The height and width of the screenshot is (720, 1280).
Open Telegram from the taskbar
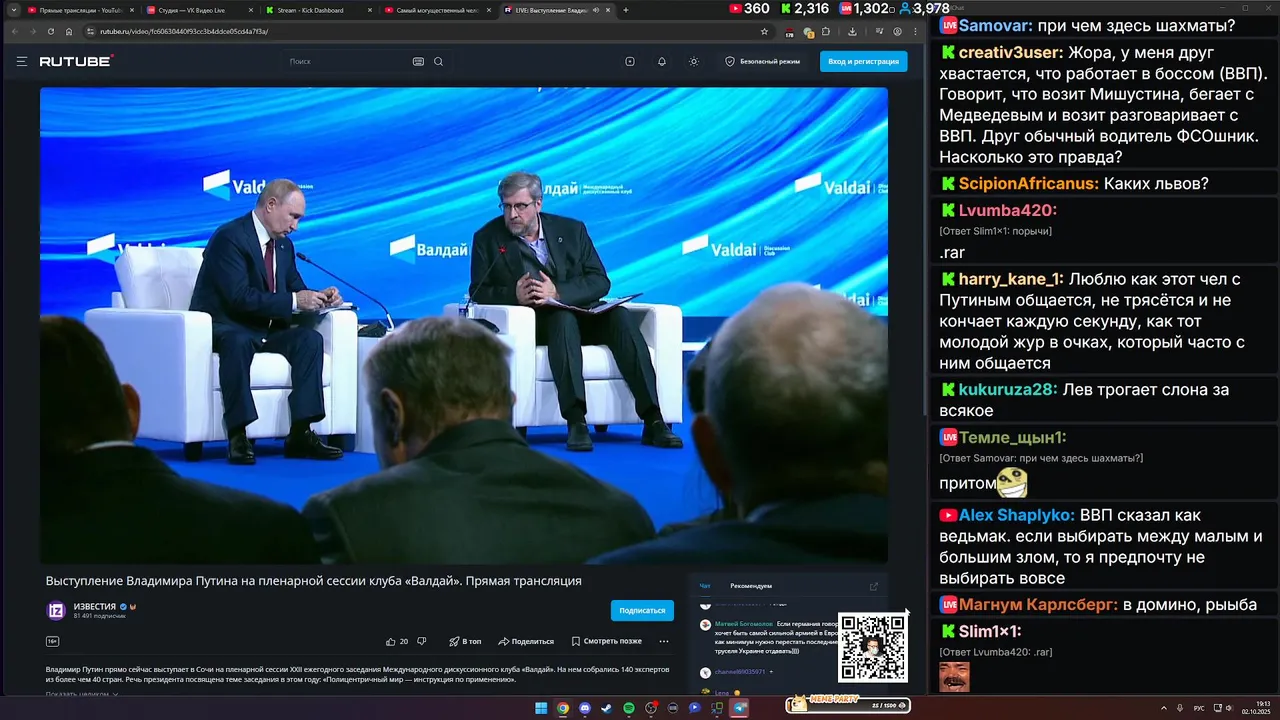tap(740, 708)
